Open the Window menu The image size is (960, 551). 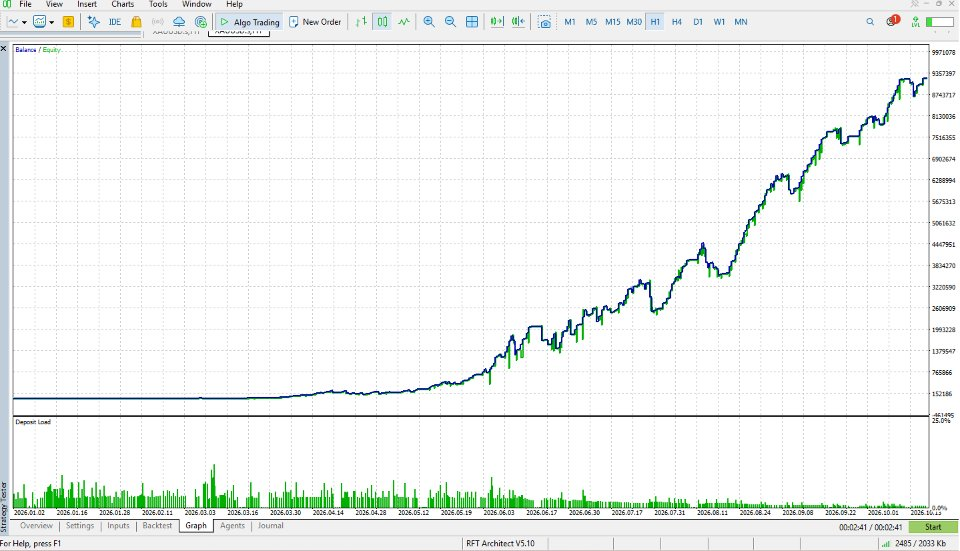197,4
